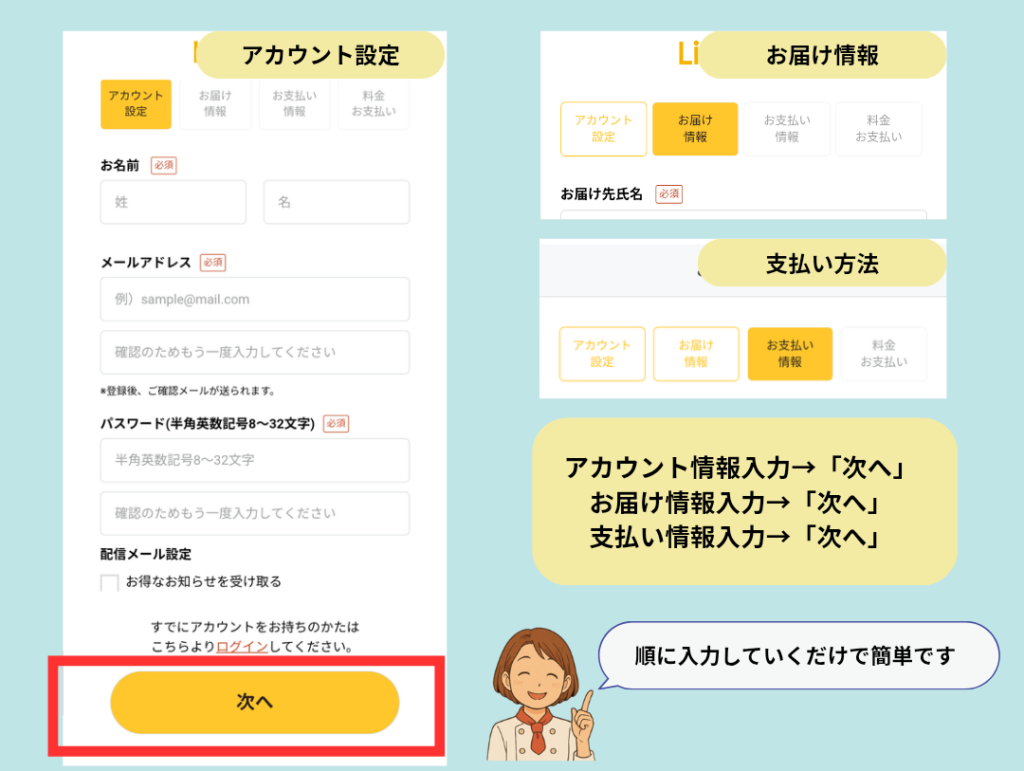Click the password confirmation field

point(254,513)
